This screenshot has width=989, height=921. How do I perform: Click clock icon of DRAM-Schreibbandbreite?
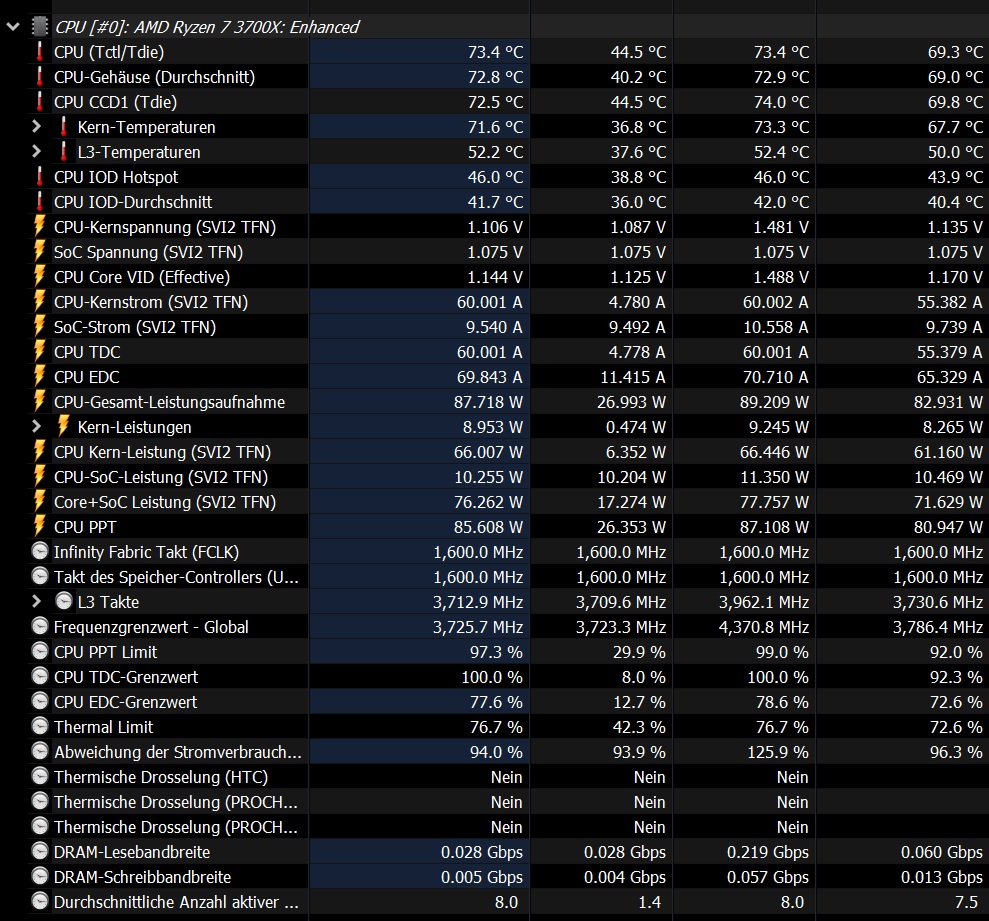40,877
